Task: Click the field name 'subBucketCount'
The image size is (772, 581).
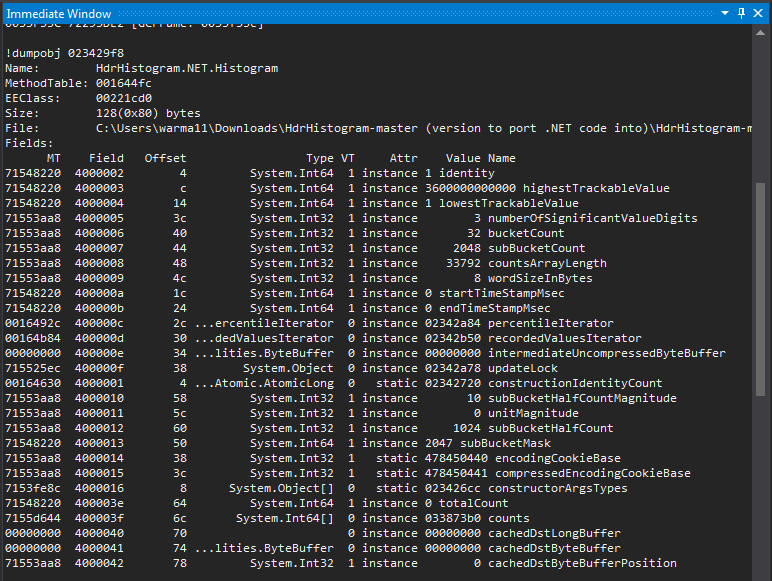Action: tap(537, 249)
